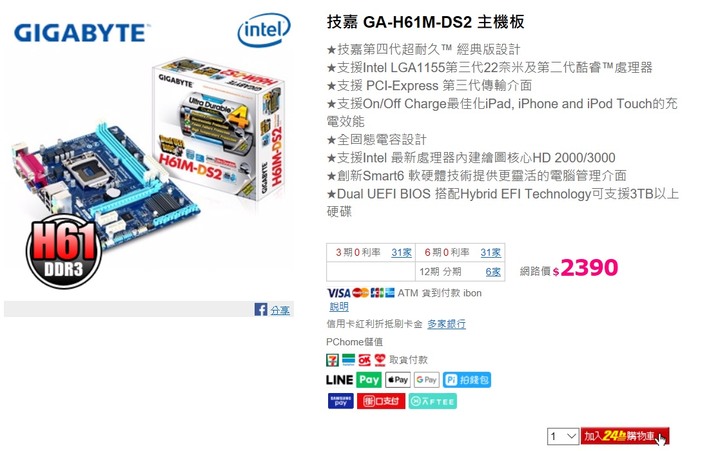The width and height of the screenshot is (720, 451).
Task: Click the VISA card icon
Action: 338,293
